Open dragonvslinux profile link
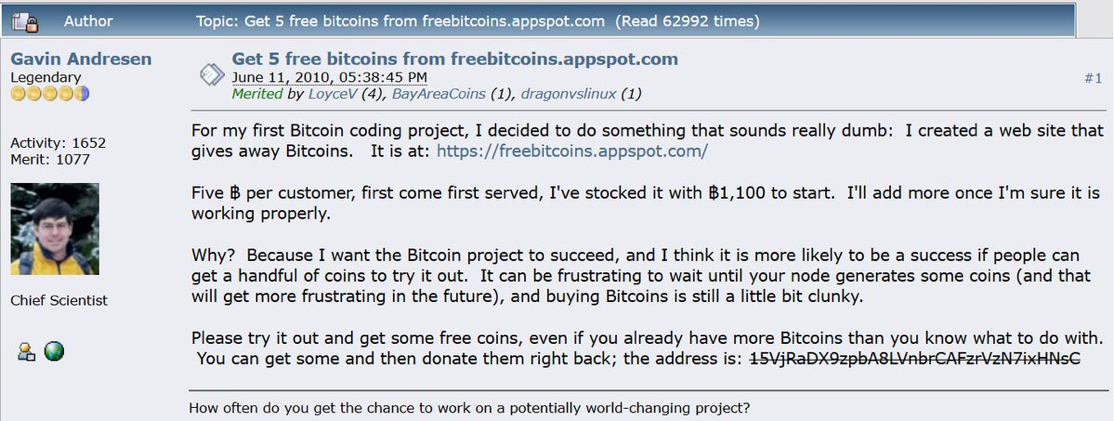 tap(567, 94)
